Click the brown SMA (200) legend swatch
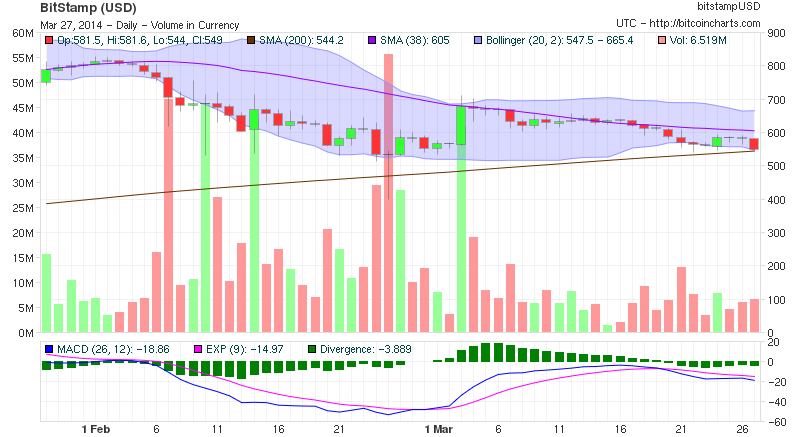This screenshot has width=800, height=437. click(x=251, y=40)
